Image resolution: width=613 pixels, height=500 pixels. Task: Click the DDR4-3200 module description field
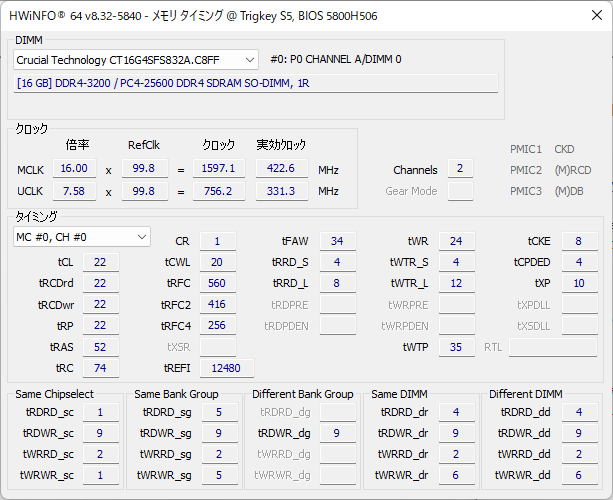tap(256, 83)
